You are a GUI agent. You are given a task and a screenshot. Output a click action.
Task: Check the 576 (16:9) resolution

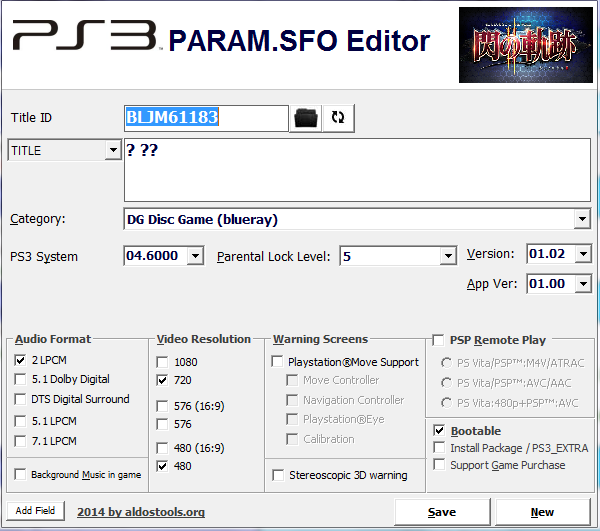click(x=162, y=406)
